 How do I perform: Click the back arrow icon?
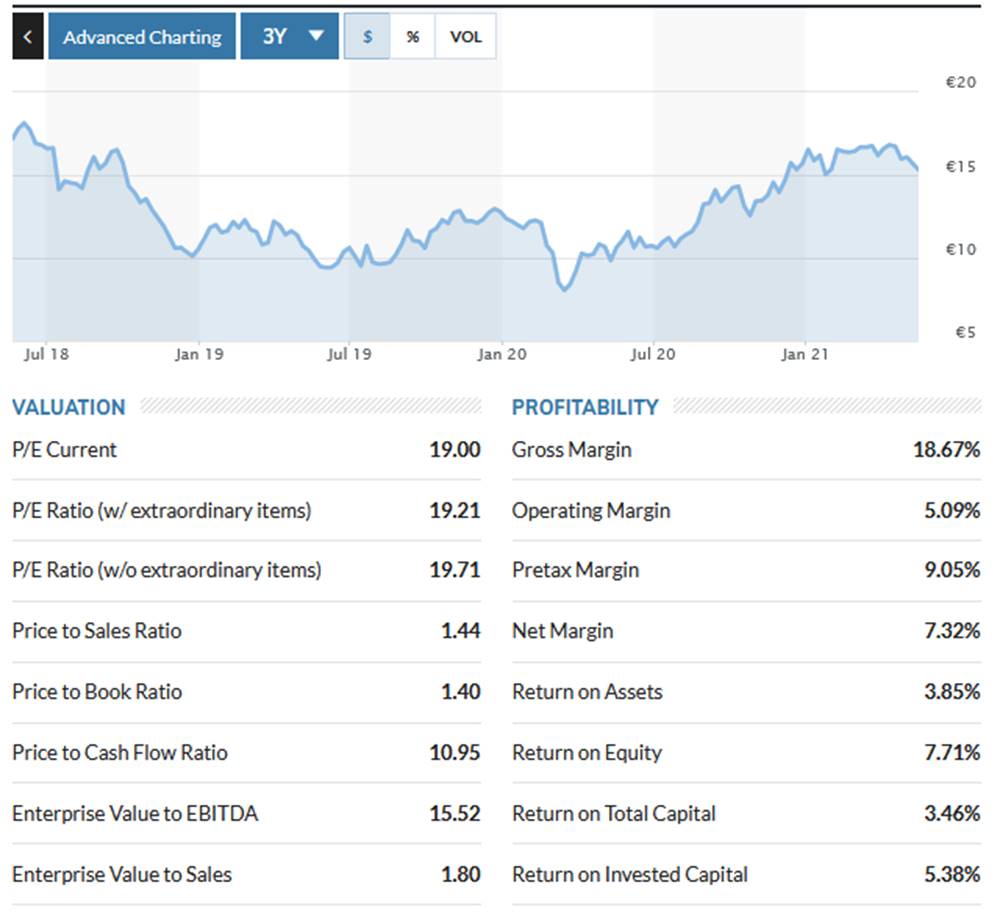click(28, 37)
